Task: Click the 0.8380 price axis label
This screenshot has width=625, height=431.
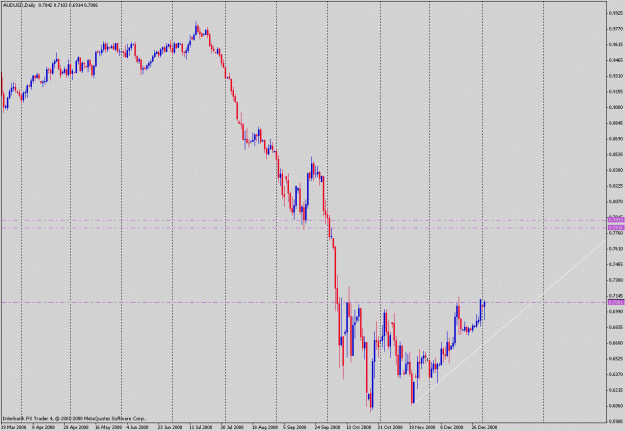Action: (x=616, y=170)
